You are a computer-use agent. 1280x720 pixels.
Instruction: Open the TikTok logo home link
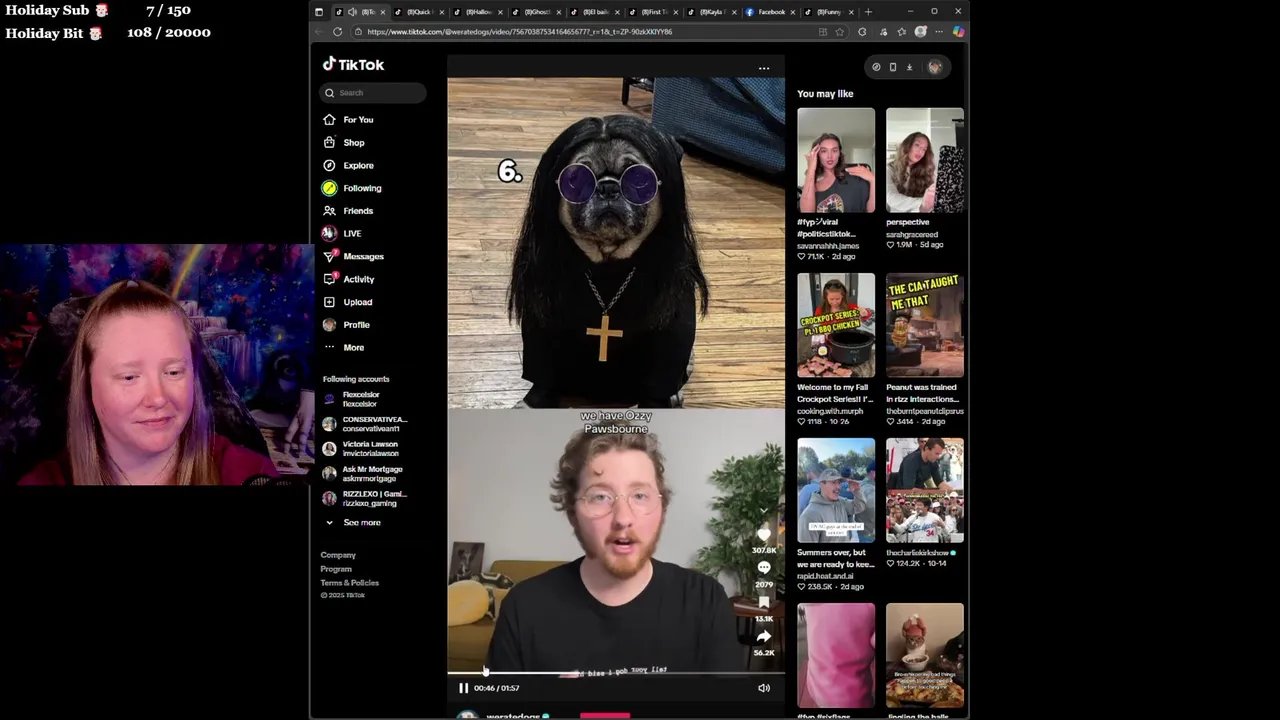tap(353, 64)
